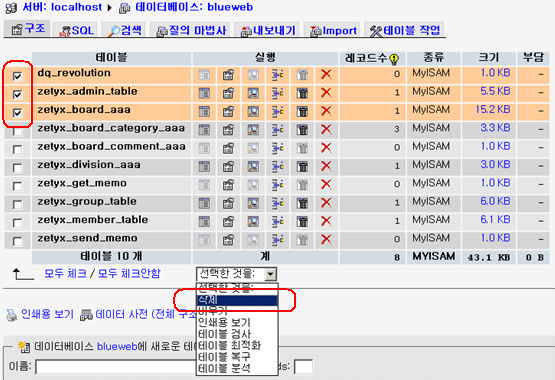Image resolution: width=555 pixels, height=380 pixels.
Task: Open the 1.0 KB size link for zetyx_get_memo
Action: coord(496,183)
